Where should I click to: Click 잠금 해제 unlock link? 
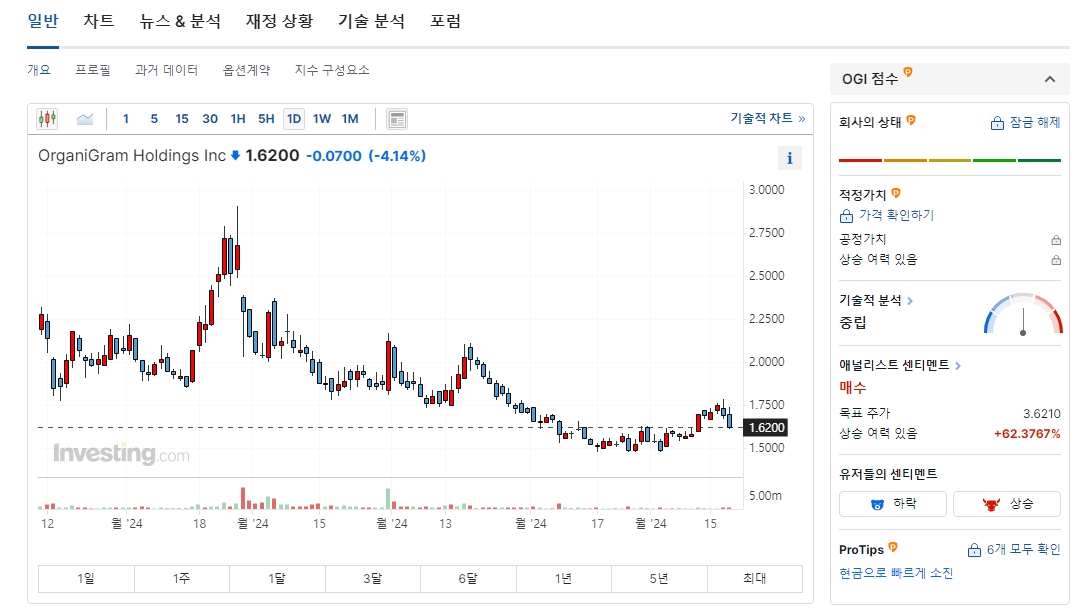[x=1025, y=123]
